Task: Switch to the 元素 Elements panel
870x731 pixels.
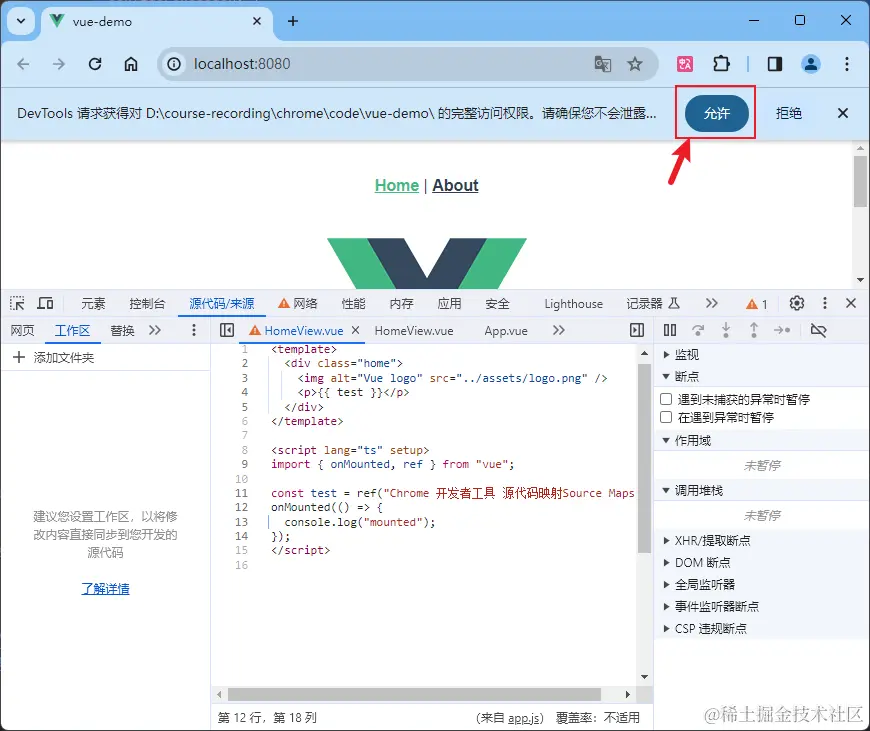Action: point(93,304)
